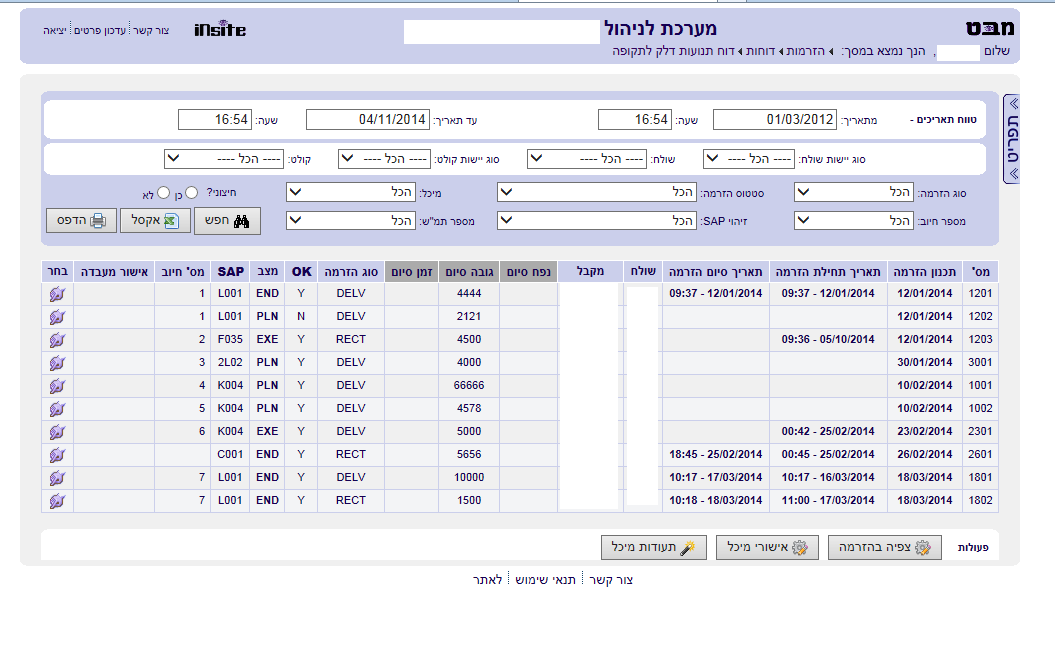
Task: Collapse the תפריט side menu tab
Action: click(1013, 138)
